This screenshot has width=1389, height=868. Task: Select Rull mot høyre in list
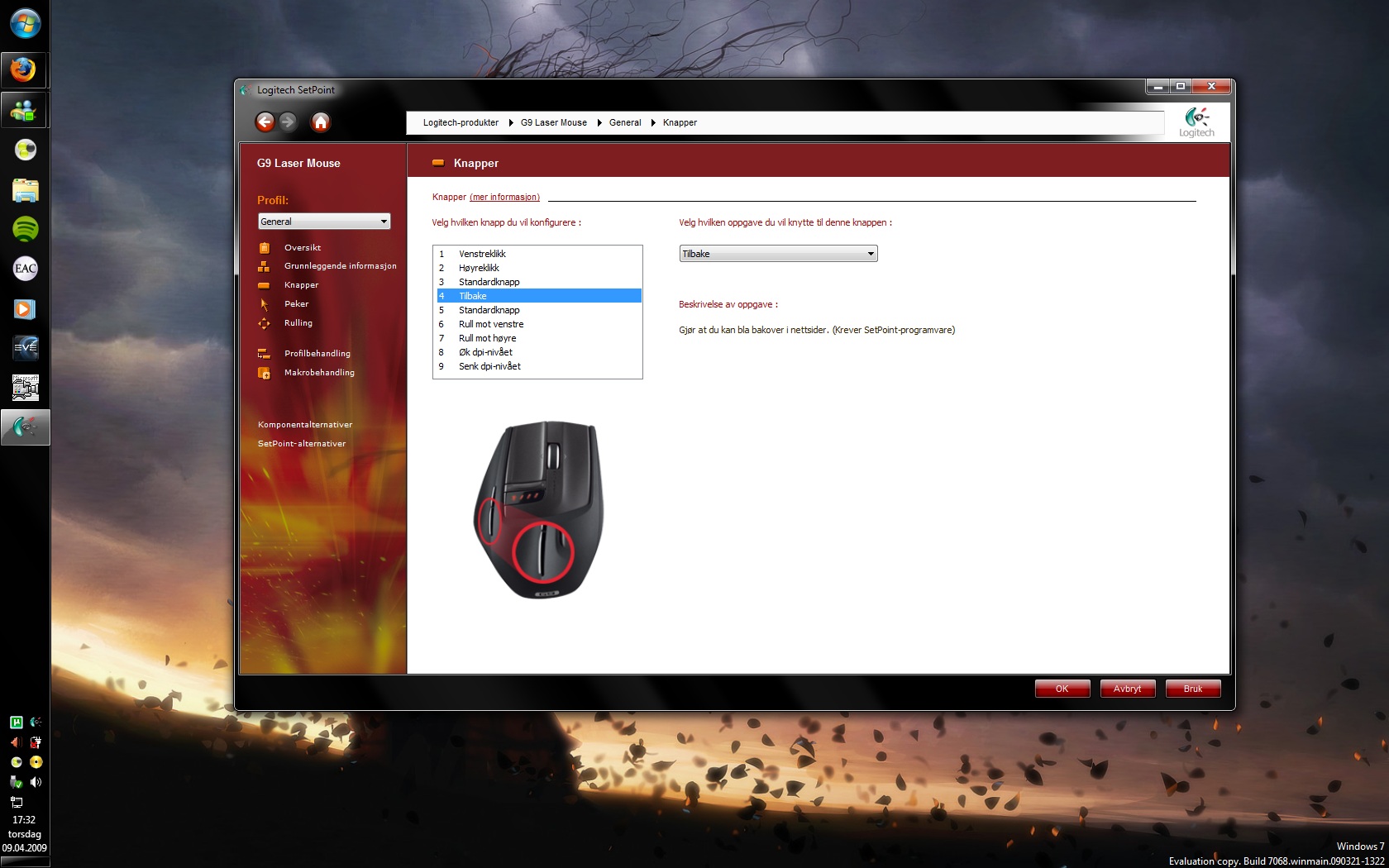coord(538,338)
